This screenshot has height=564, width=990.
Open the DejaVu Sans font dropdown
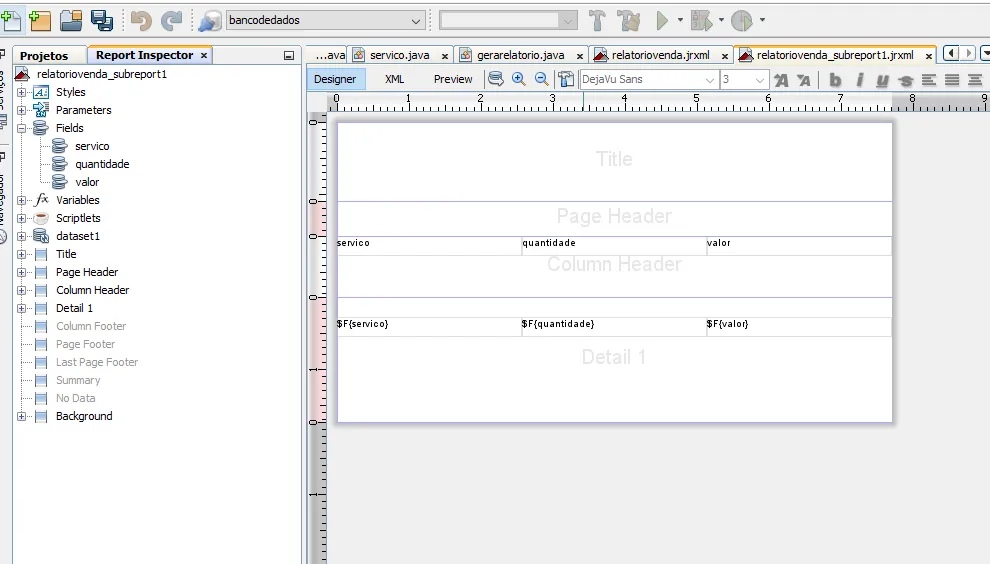[710, 80]
